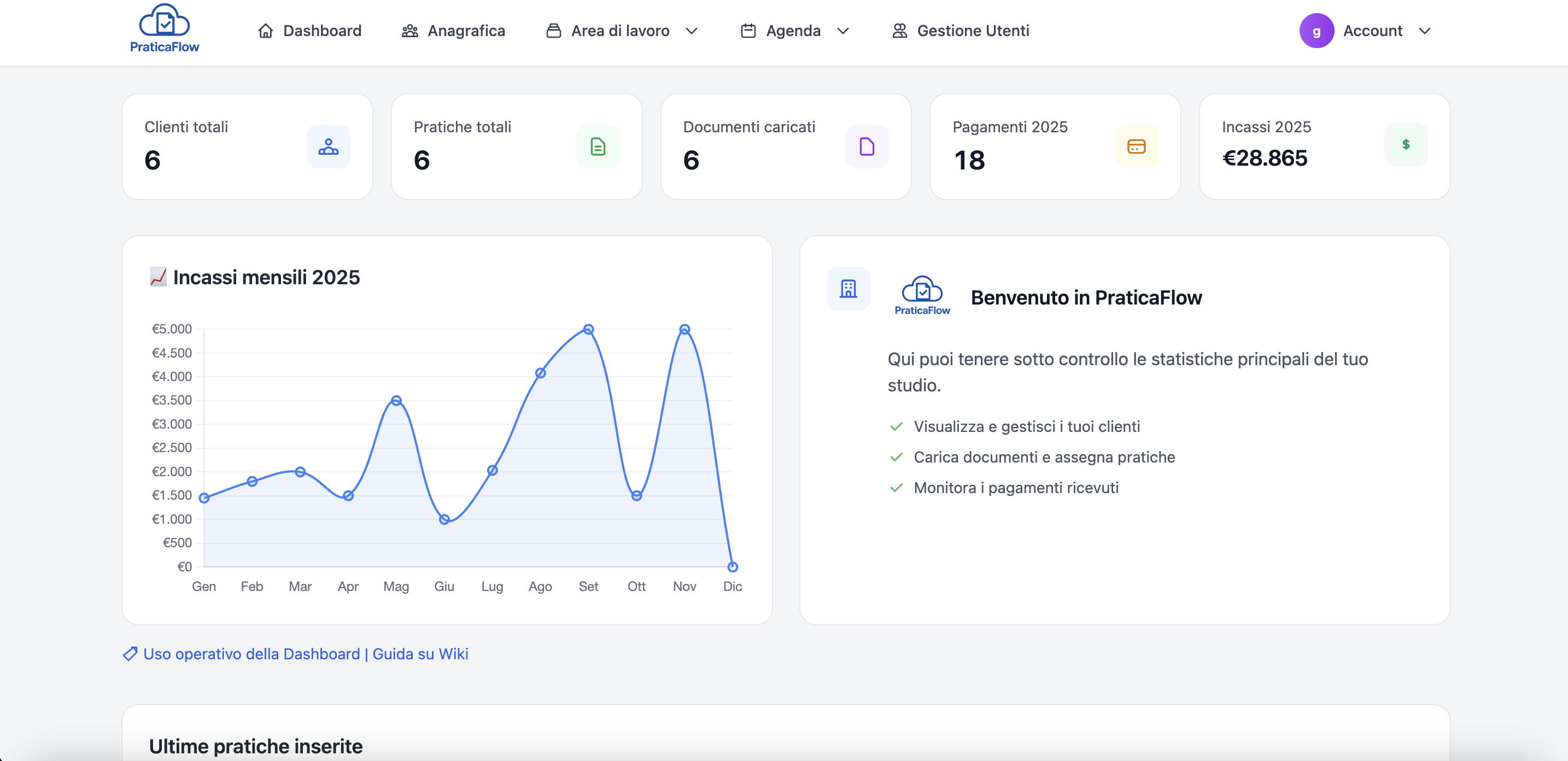Image resolution: width=1568 pixels, height=761 pixels.
Task: Click the Incassi mensili 2025 heading
Action: tap(267, 277)
